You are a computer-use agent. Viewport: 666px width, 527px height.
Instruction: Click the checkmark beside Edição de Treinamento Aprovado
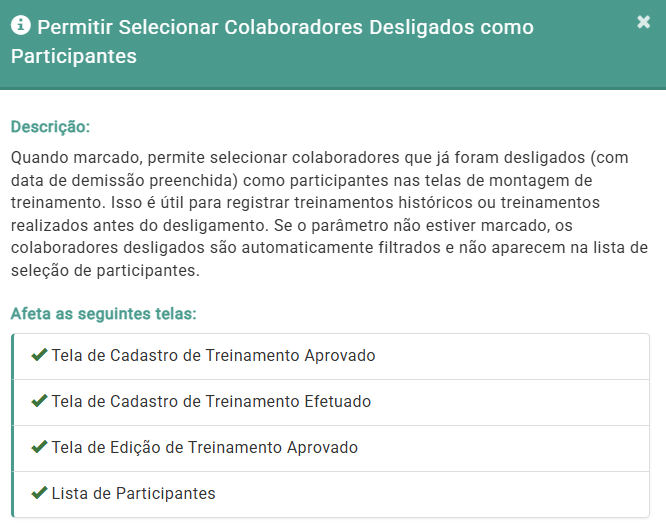40,447
